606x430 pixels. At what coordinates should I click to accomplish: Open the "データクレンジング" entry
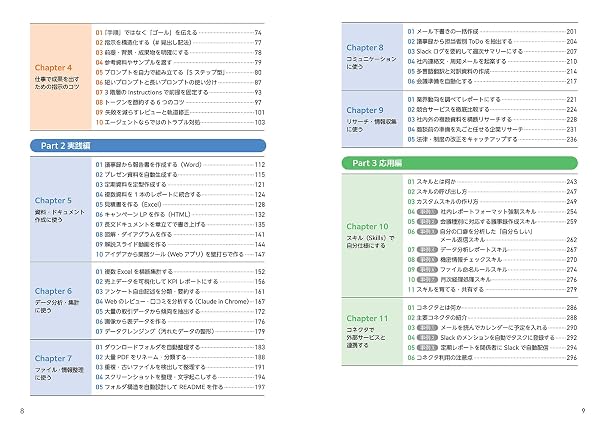click(x=180, y=331)
